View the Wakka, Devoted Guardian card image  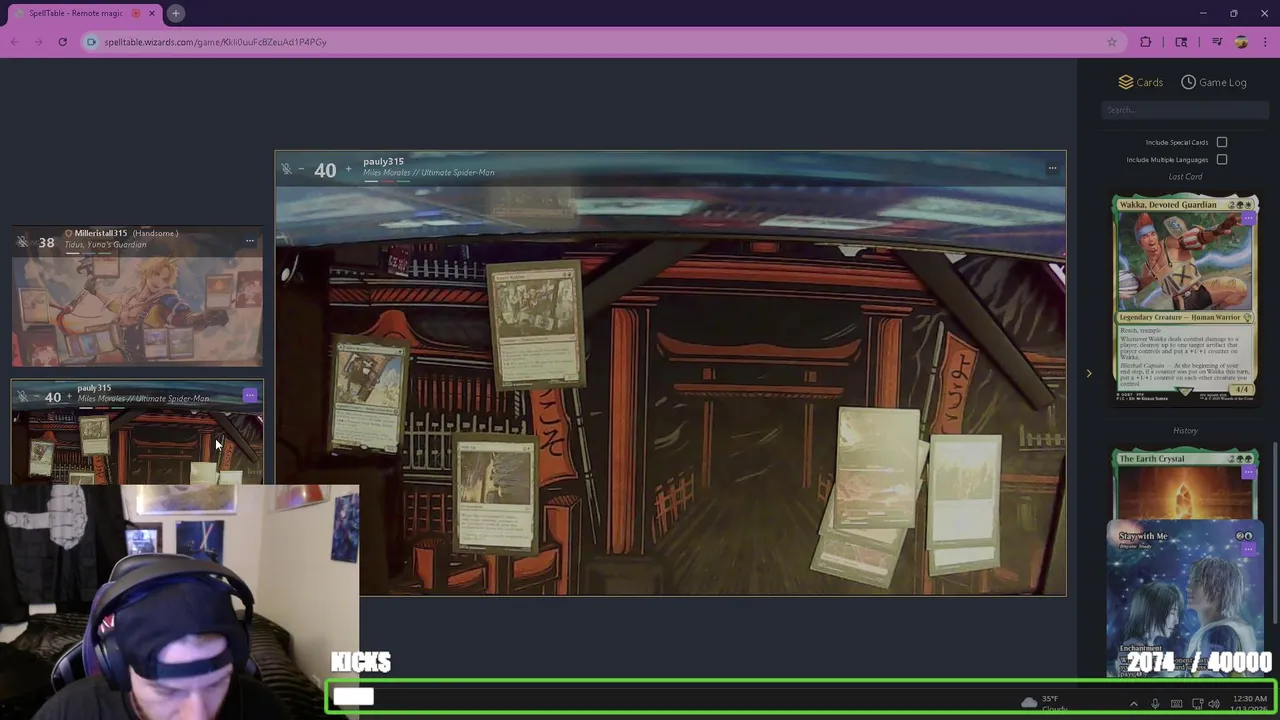click(x=1185, y=299)
